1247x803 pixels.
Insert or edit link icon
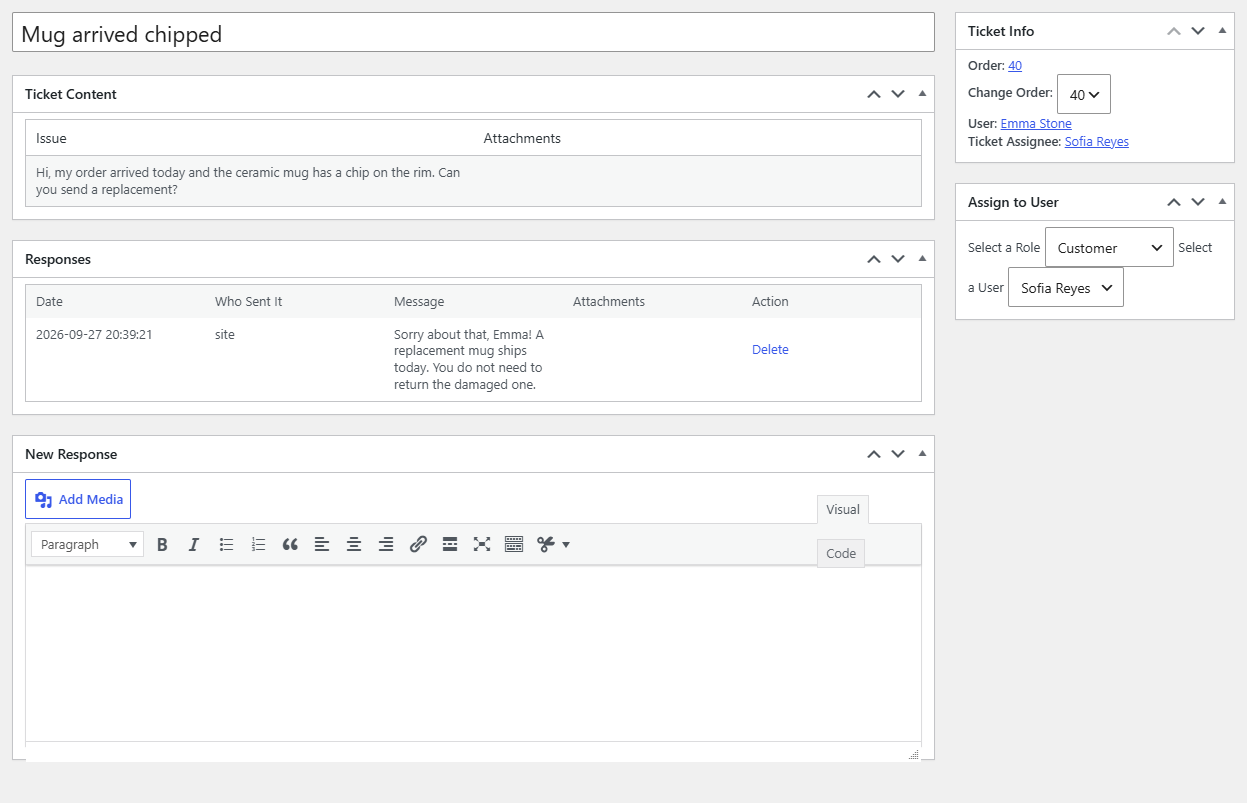tap(418, 544)
